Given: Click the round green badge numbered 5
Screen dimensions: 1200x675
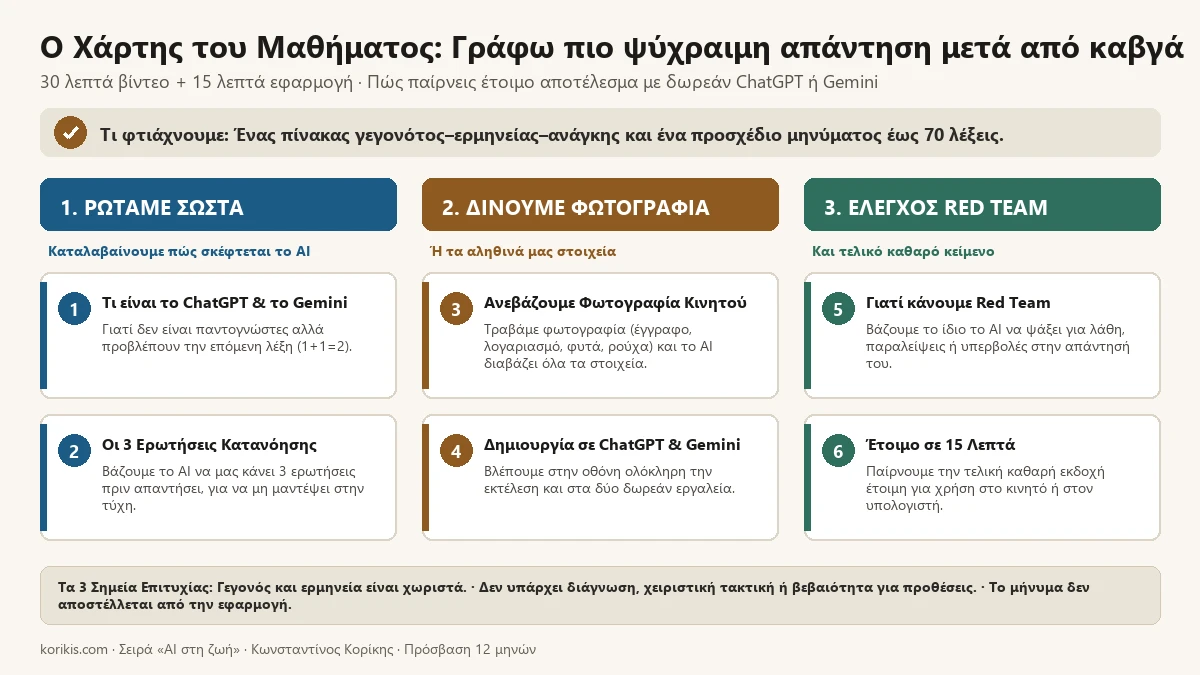Looking at the screenshot, I should click(838, 310).
